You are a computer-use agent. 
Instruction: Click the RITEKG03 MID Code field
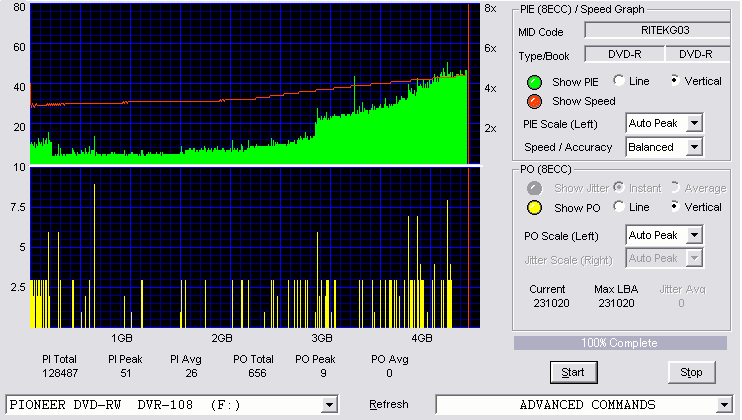[658, 30]
